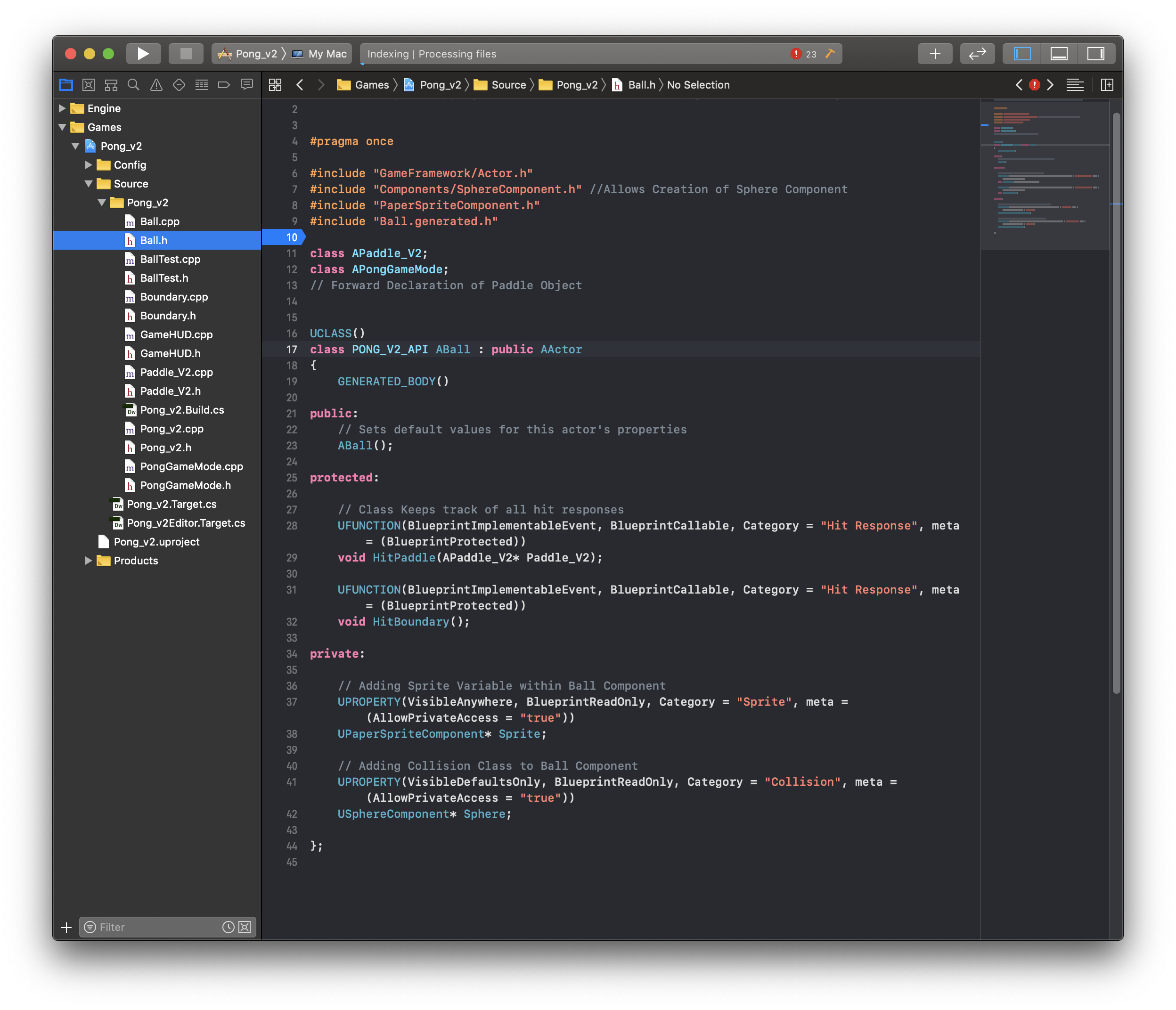Toggle the right inspector panel visibility
The height and width of the screenshot is (1010, 1176).
pyautogui.click(x=1095, y=54)
